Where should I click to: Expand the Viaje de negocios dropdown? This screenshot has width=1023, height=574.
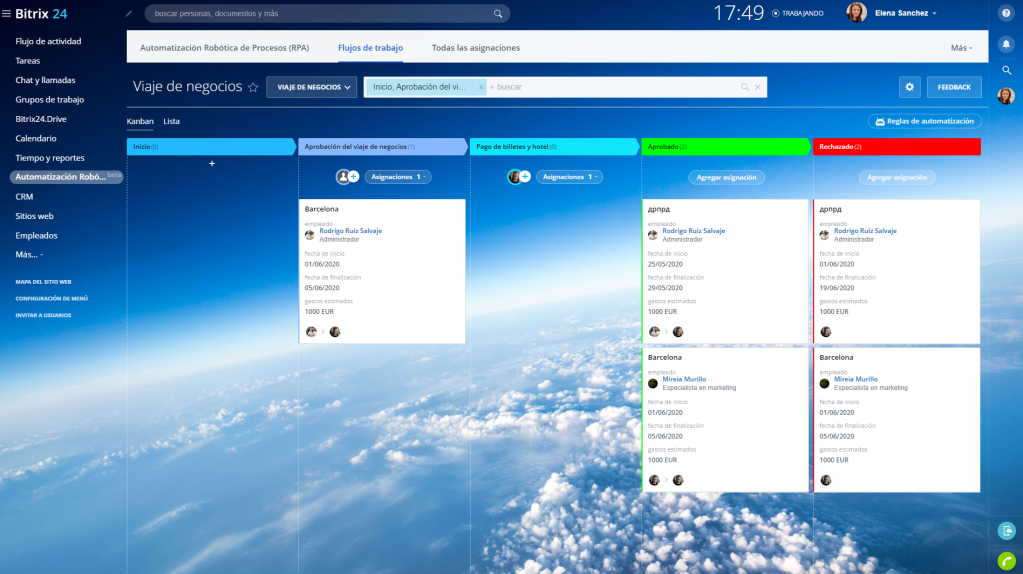pos(311,87)
